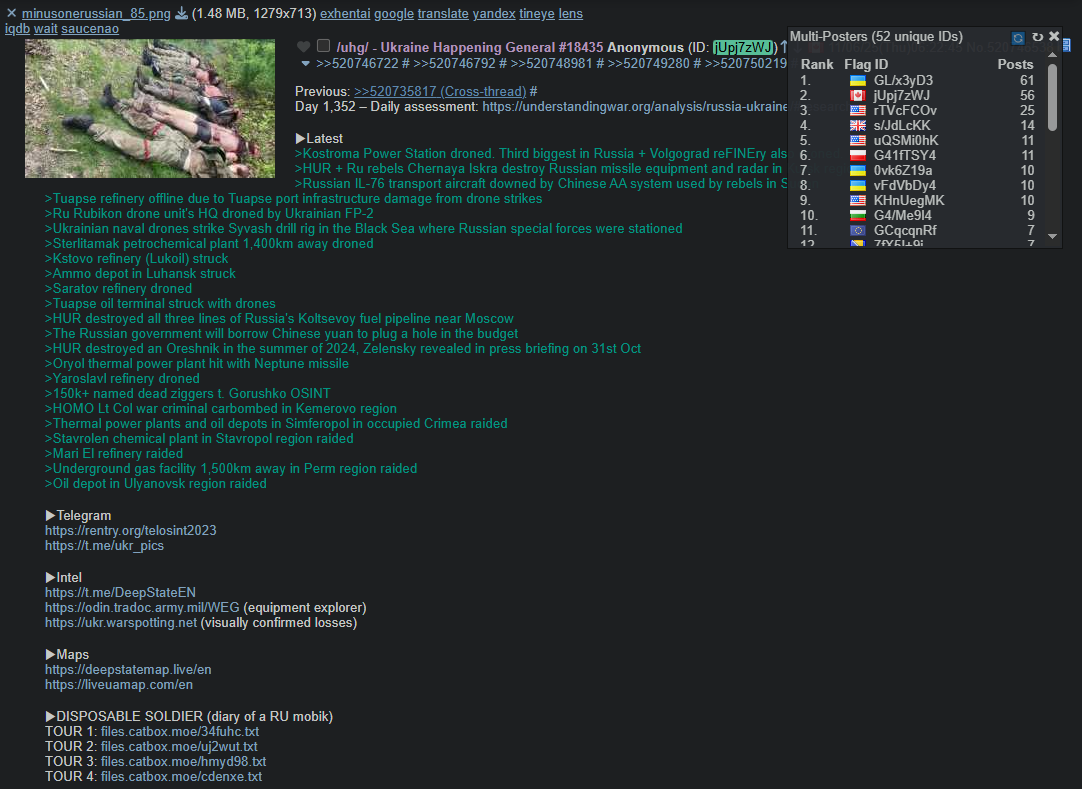Click the Multi-Posters scrollbar thumb
This screenshot has width=1082, height=789.
pyautogui.click(x=1052, y=97)
